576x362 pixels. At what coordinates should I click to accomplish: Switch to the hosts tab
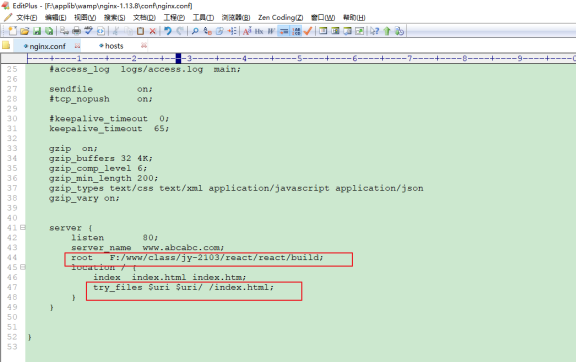(114, 46)
